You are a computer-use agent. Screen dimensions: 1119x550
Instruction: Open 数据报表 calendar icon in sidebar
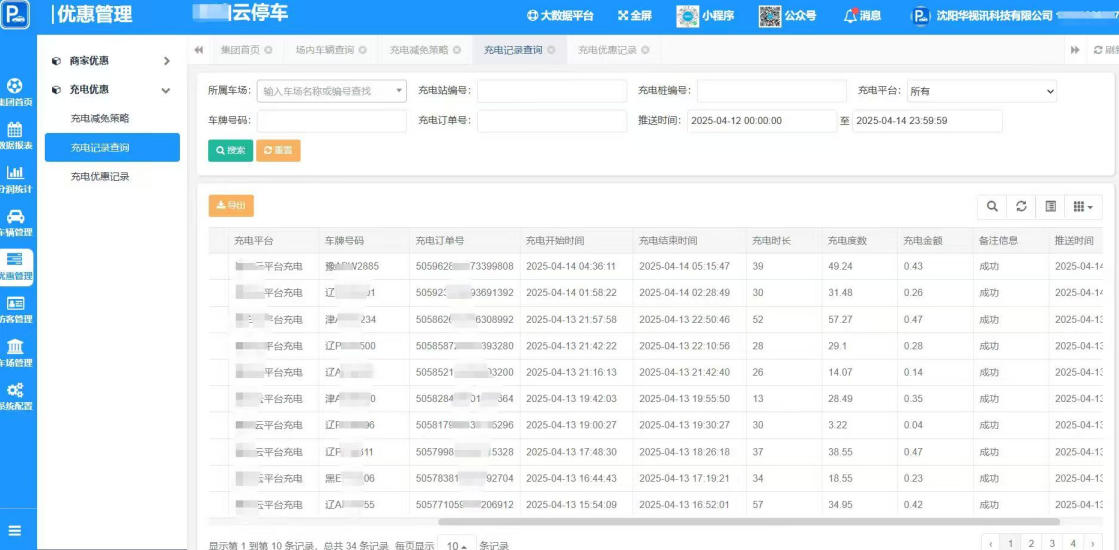click(16, 136)
